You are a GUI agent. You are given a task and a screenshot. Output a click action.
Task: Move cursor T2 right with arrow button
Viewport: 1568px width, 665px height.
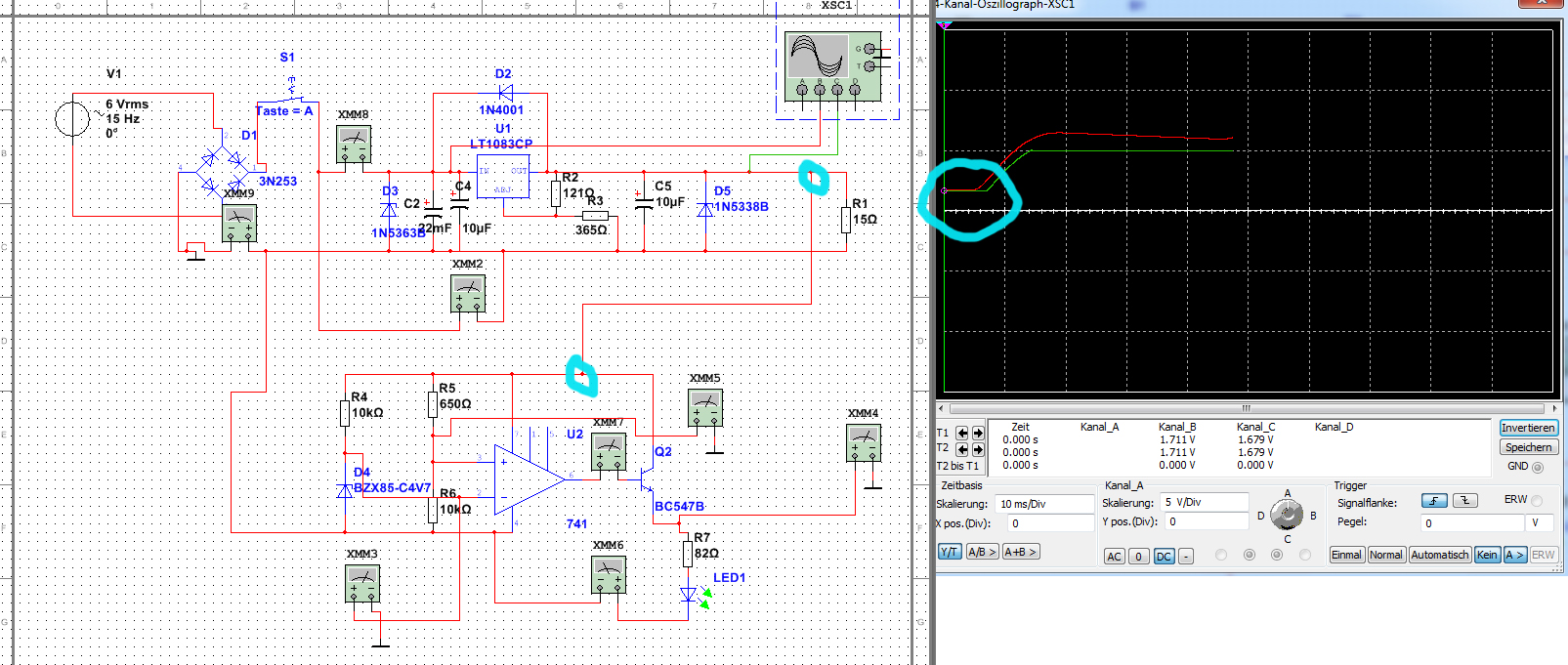(x=978, y=449)
